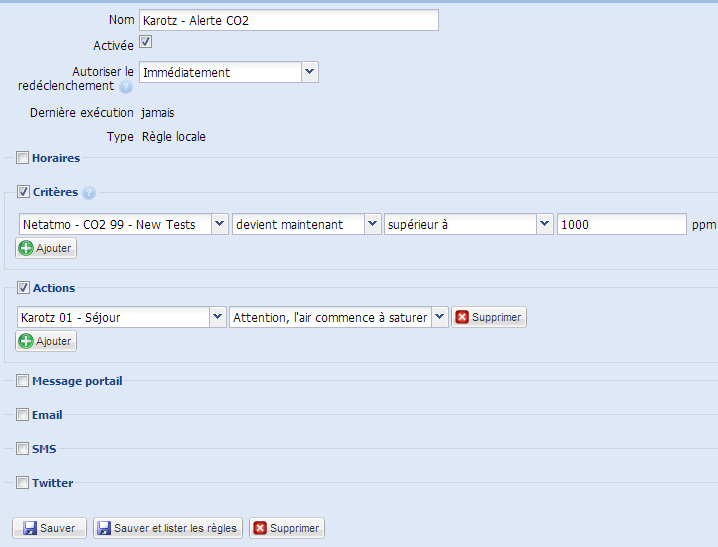Click the green plus Ajouter under Critères
The image size is (718, 547).
point(46,248)
